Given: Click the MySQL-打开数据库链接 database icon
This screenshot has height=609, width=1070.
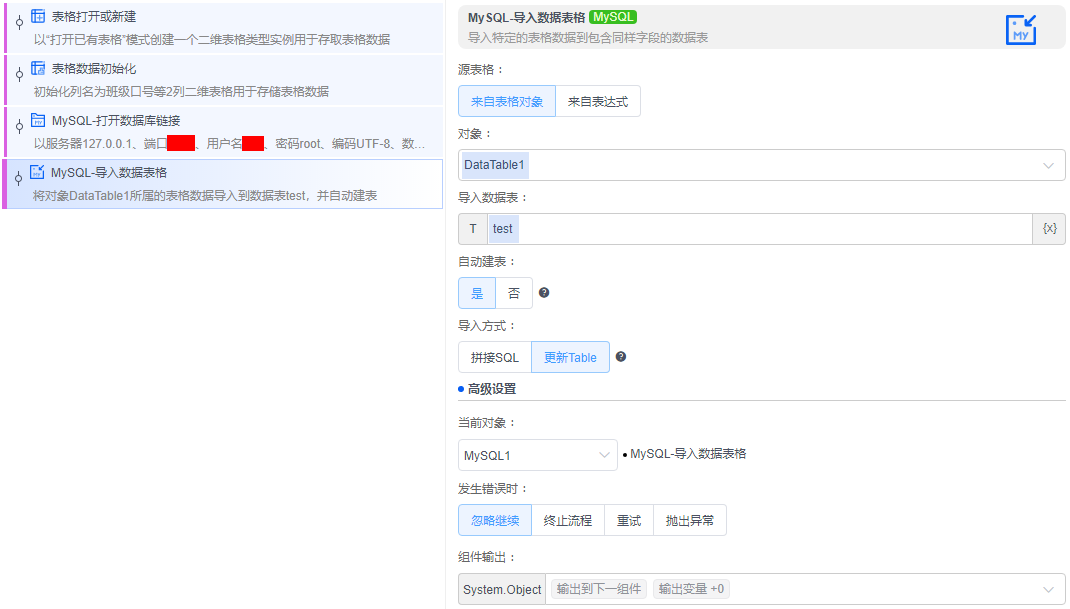Looking at the screenshot, I should pyautogui.click(x=38, y=120).
